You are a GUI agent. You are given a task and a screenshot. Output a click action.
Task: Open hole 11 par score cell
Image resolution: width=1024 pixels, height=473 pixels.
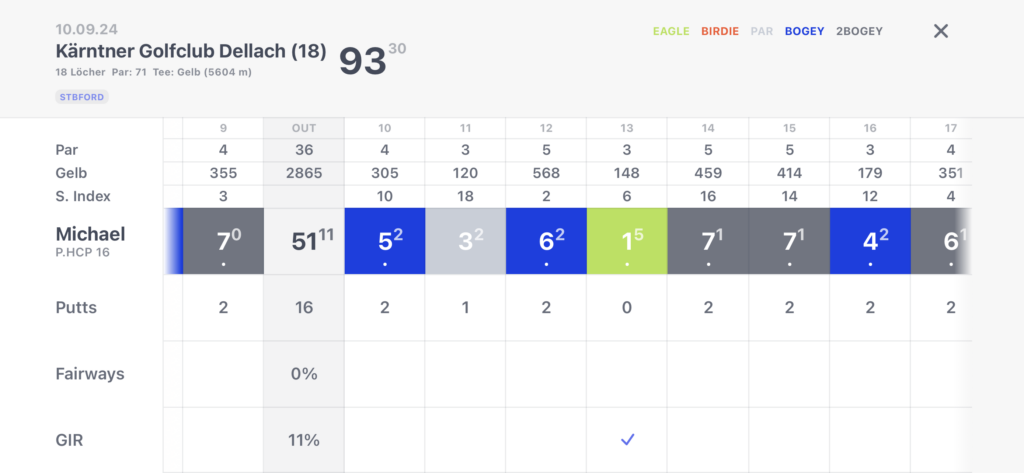pyautogui.click(x=466, y=241)
